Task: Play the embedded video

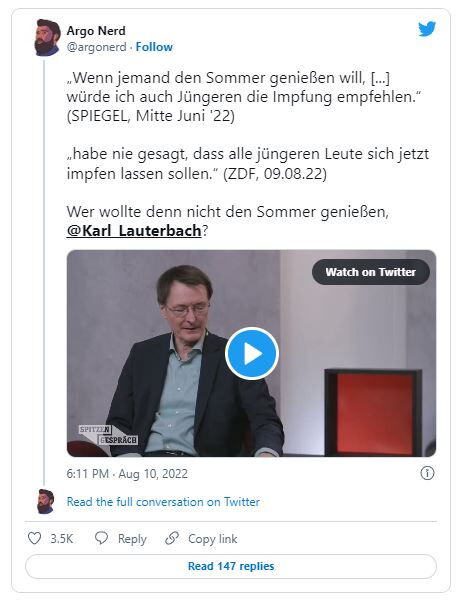Action: 252,354
